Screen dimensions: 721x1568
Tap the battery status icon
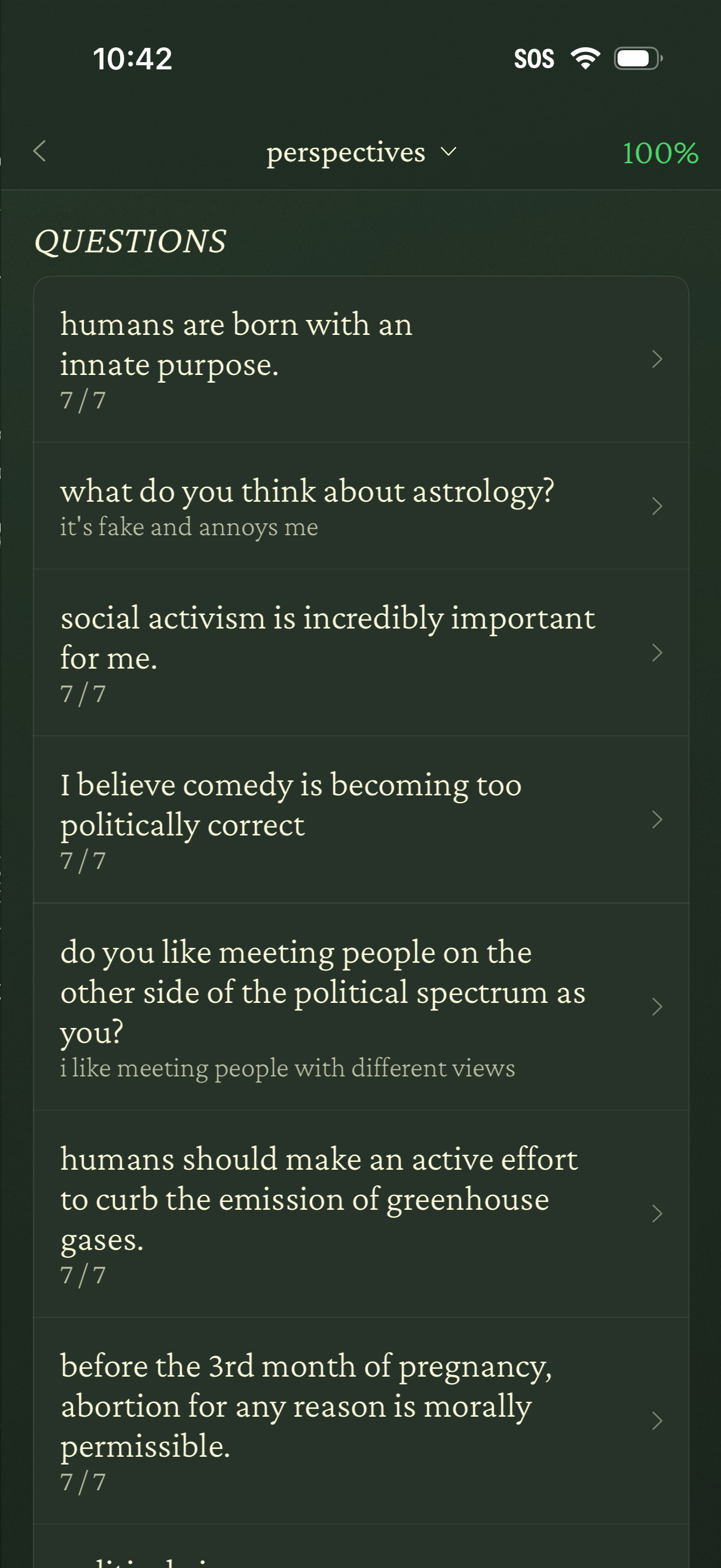pyautogui.click(x=637, y=59)
